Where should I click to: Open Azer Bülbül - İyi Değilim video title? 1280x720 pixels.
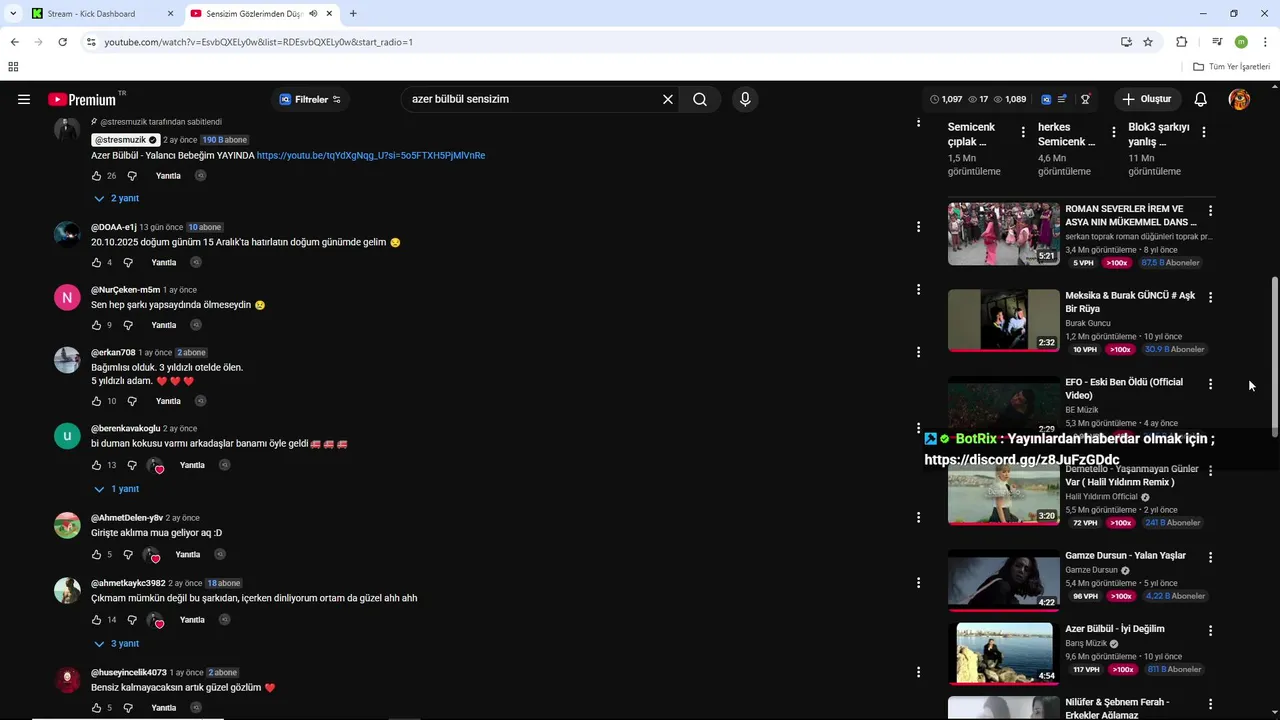point(1115,629)
